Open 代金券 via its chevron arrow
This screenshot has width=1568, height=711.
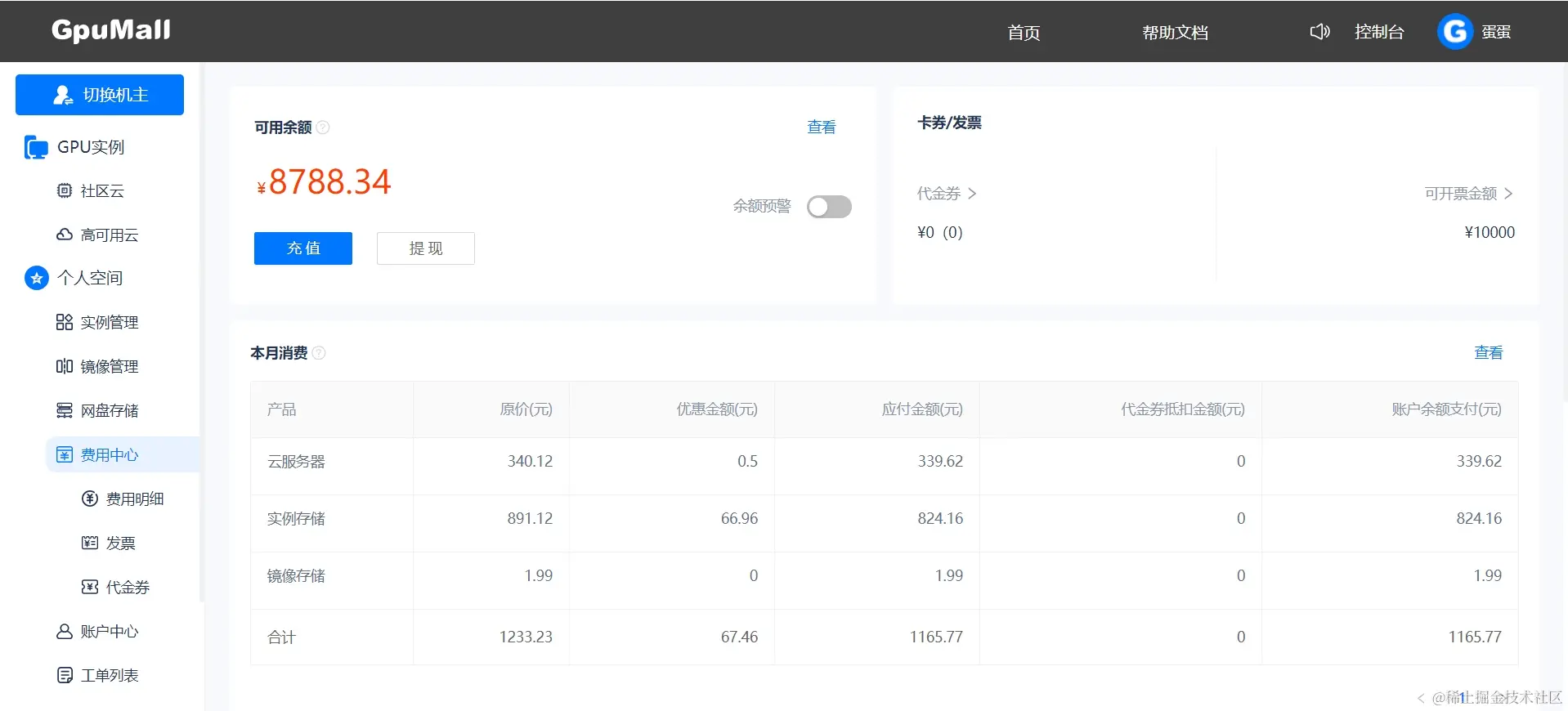tap(972, 194)
